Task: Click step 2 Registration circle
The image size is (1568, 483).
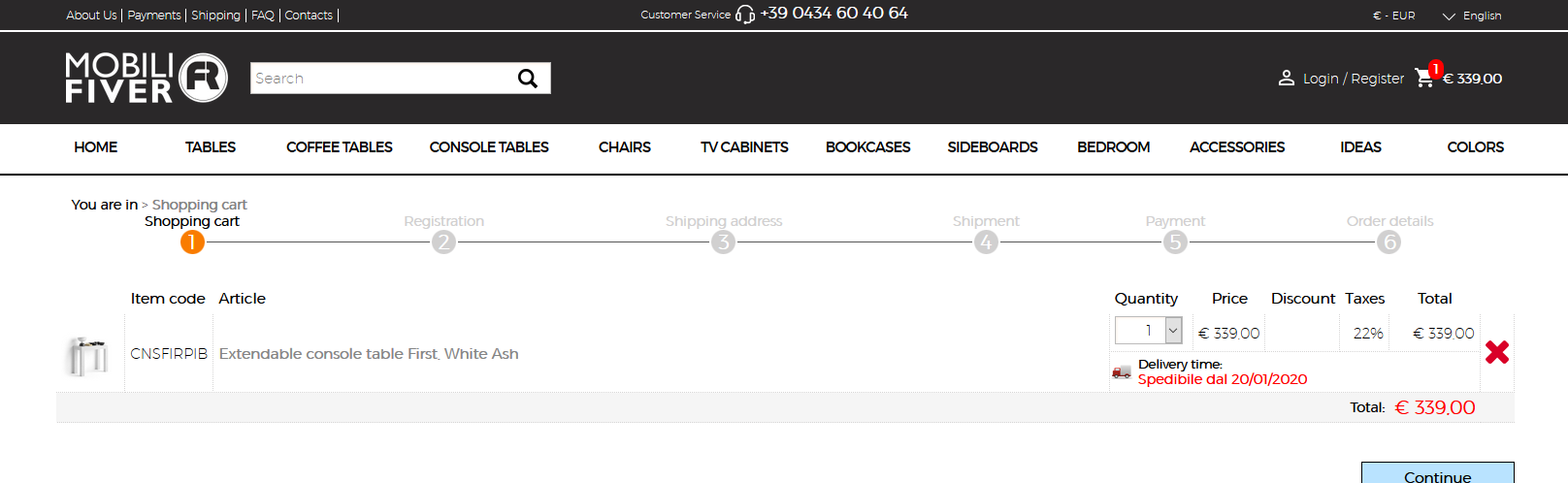Action: (443, 241)
